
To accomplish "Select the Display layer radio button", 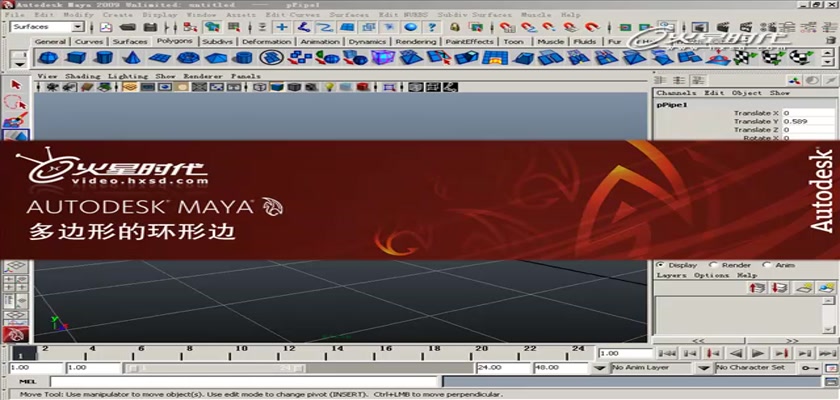I will [x=660, y=265].
